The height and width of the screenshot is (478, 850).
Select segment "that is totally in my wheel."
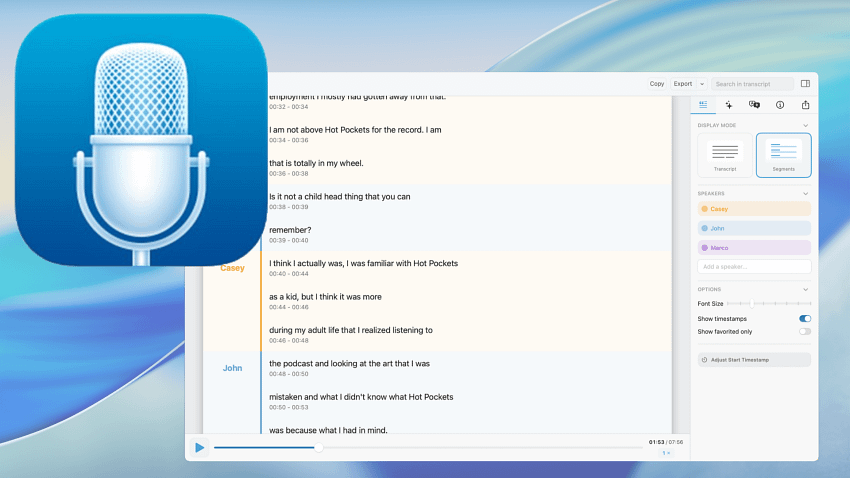[316, 163]
